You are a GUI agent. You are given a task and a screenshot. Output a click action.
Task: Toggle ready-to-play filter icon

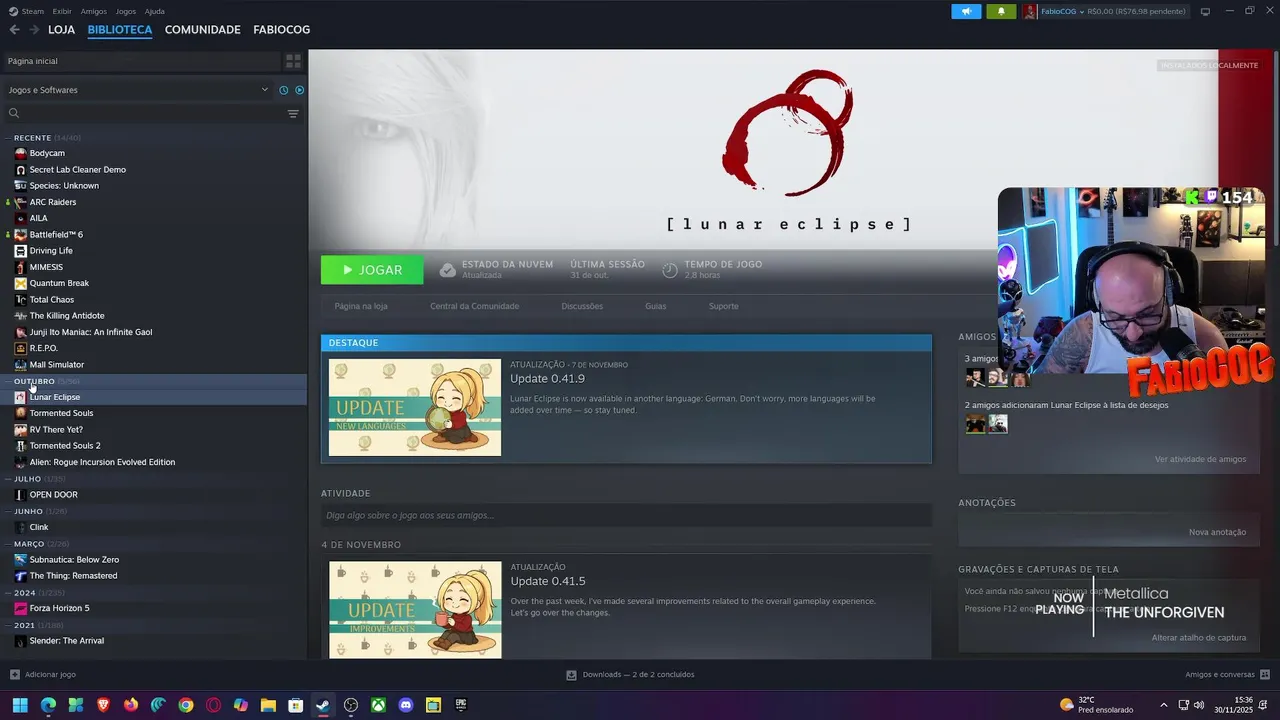pyautogui.click(x=299, y=90)
